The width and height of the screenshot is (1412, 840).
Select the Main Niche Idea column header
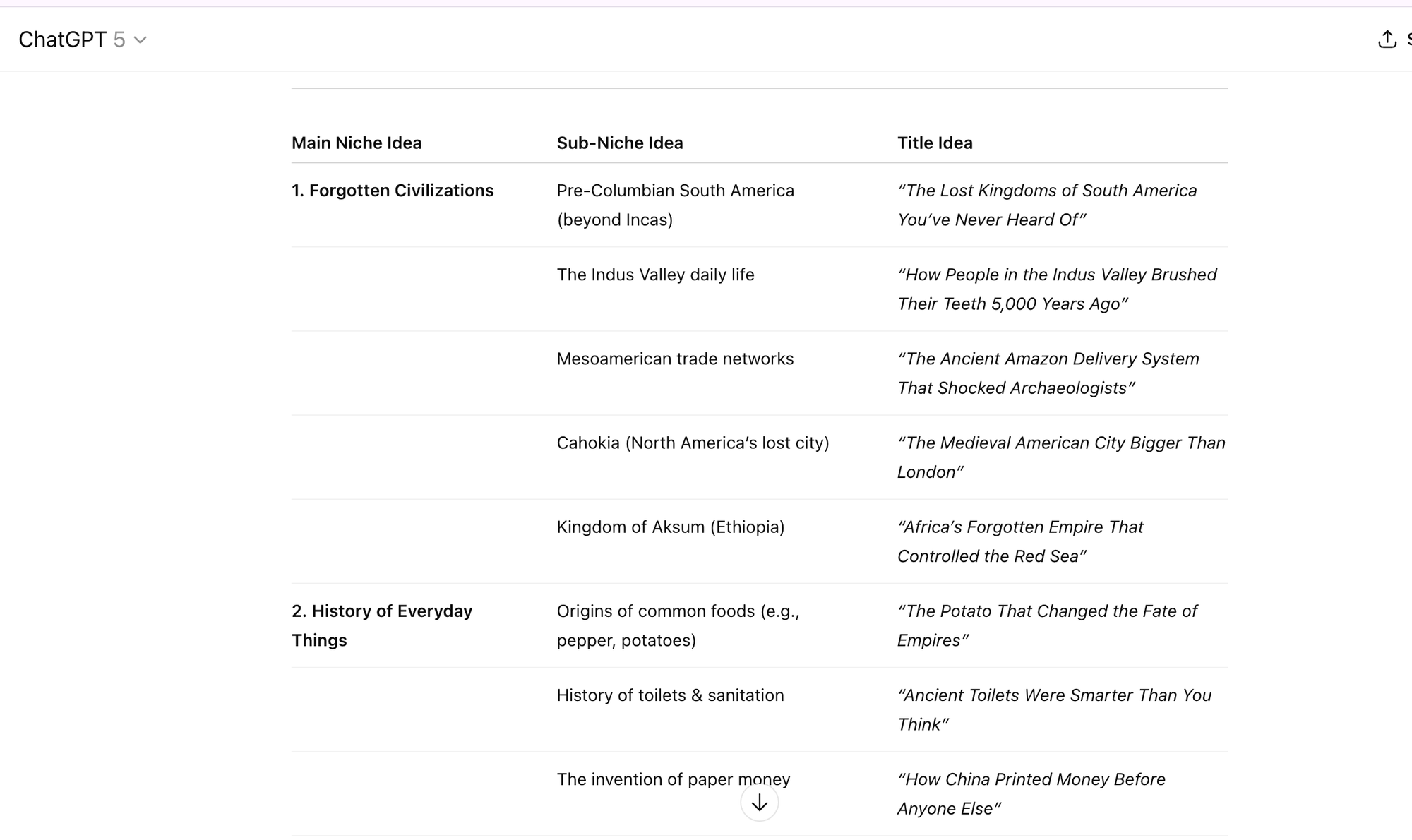click(x=356, y=143)
